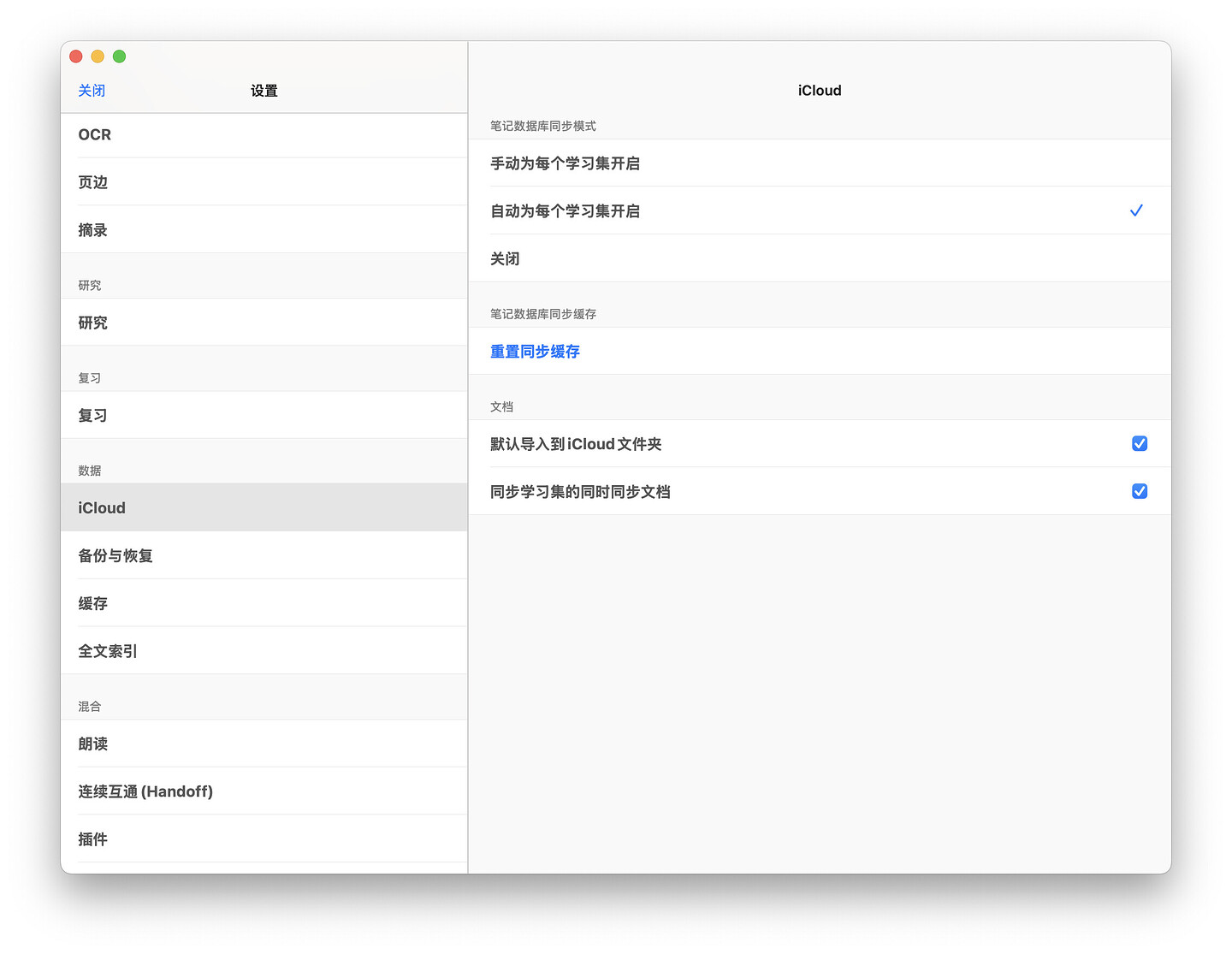Open 备份与恢复 settings
Screen dimensions: 1232x954
264,555
